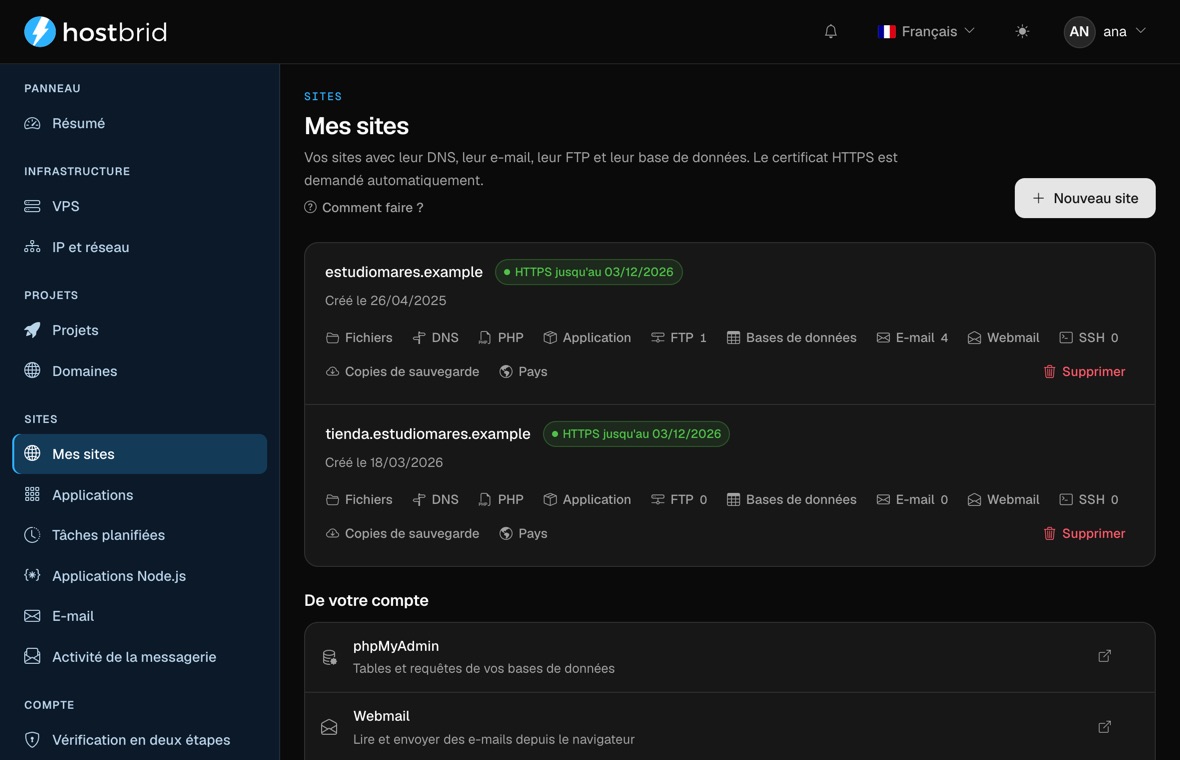Open Pays for estudiomares.example

523,372
